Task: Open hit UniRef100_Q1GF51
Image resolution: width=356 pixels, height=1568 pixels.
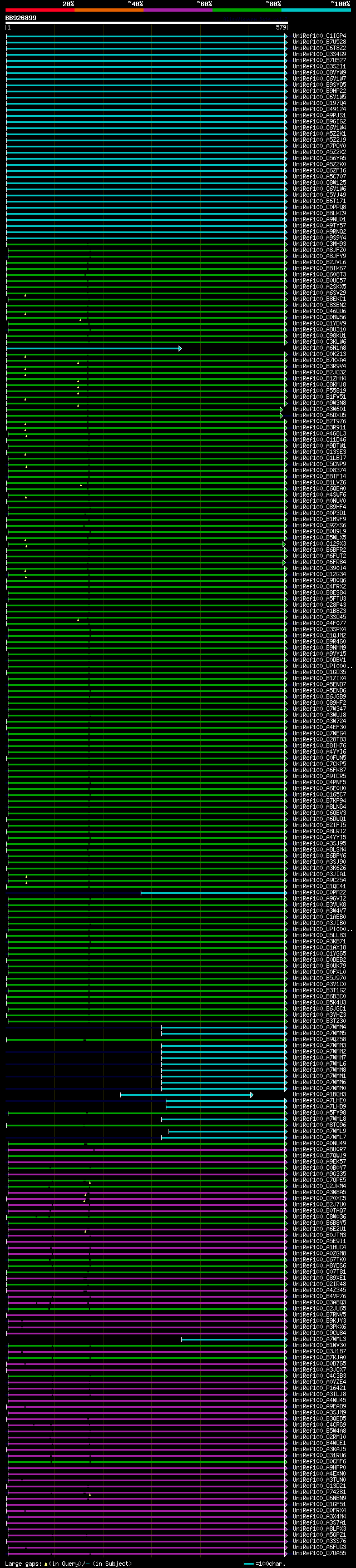Action: [x=319, y=1505]
